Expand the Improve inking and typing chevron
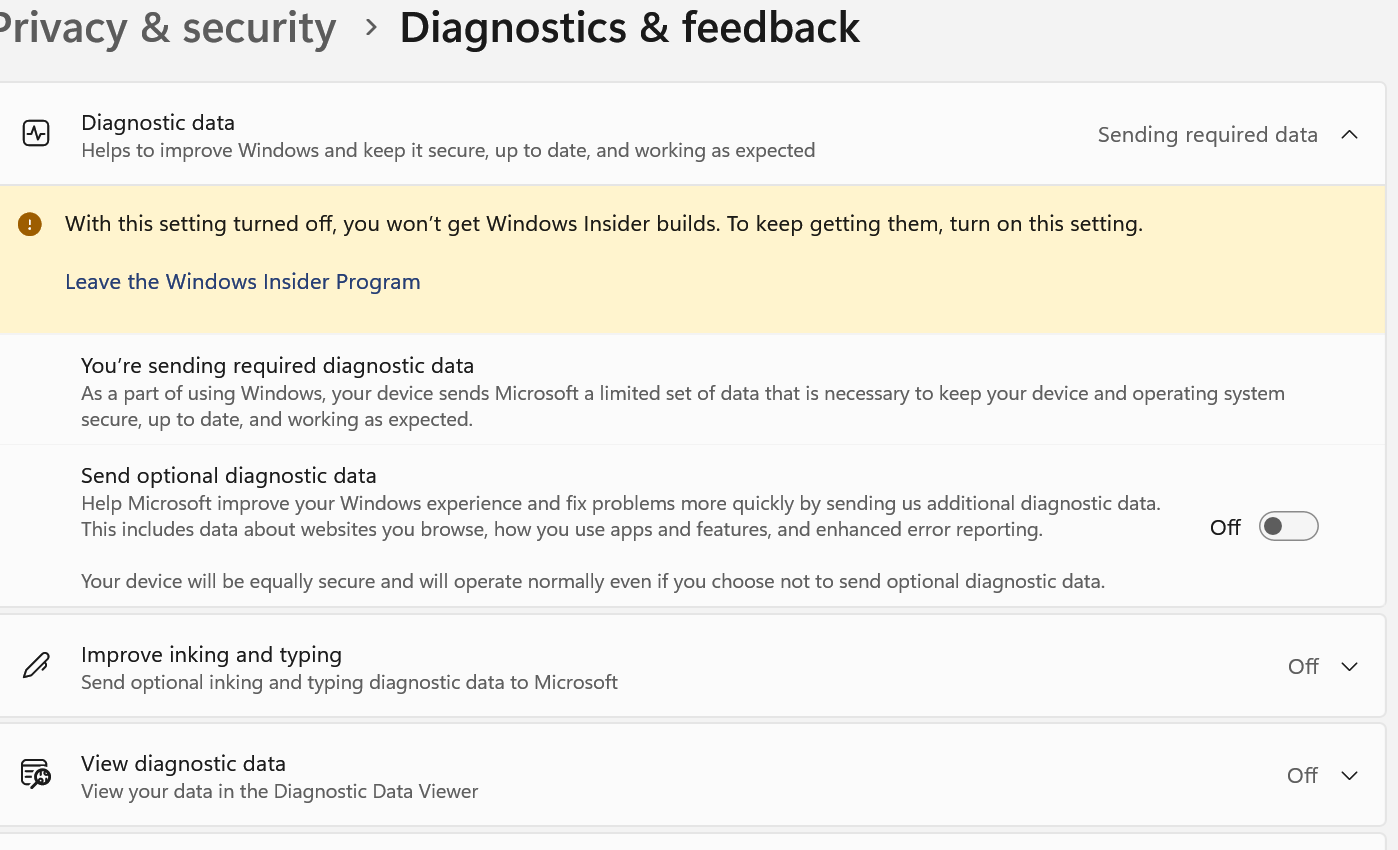This screenshot has height=850, width=1398. 1349,666
